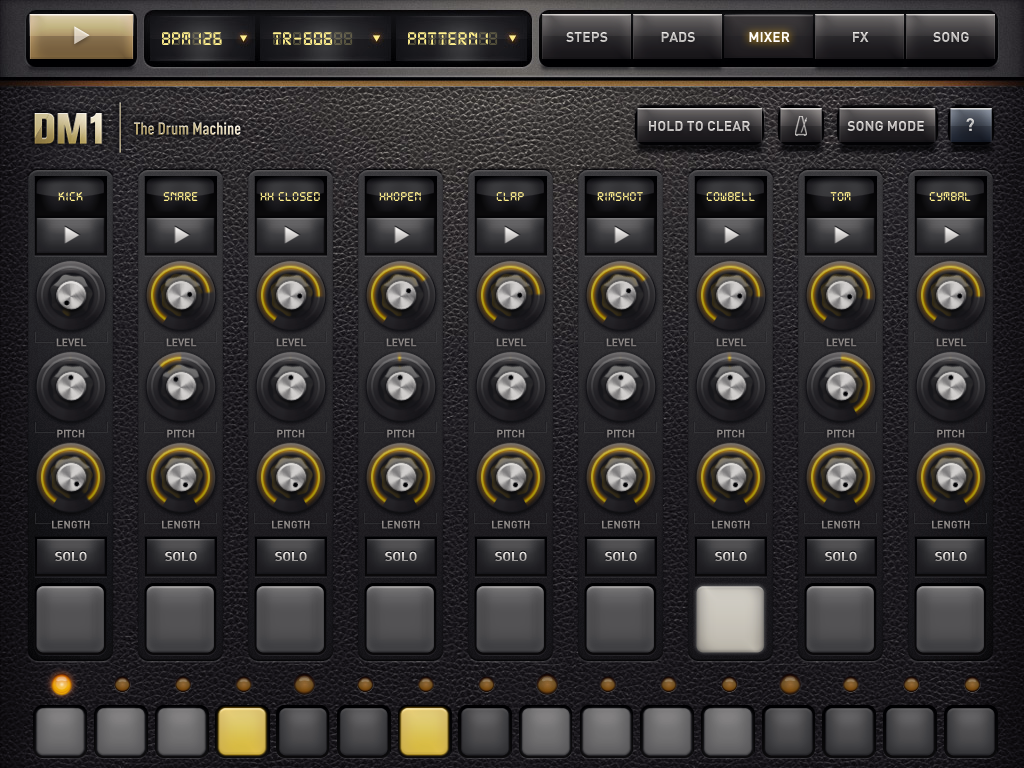Preview the Kick sound with its play icon
The height and width of the screenshot is (768, 1024).
coord(71,235)
